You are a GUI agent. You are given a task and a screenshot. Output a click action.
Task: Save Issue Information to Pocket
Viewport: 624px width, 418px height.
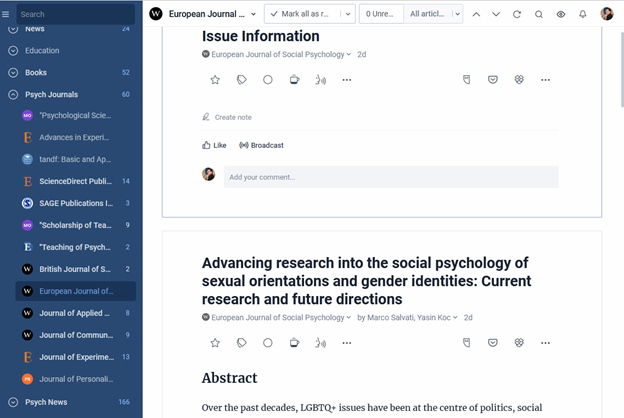(x=493, y=80)
